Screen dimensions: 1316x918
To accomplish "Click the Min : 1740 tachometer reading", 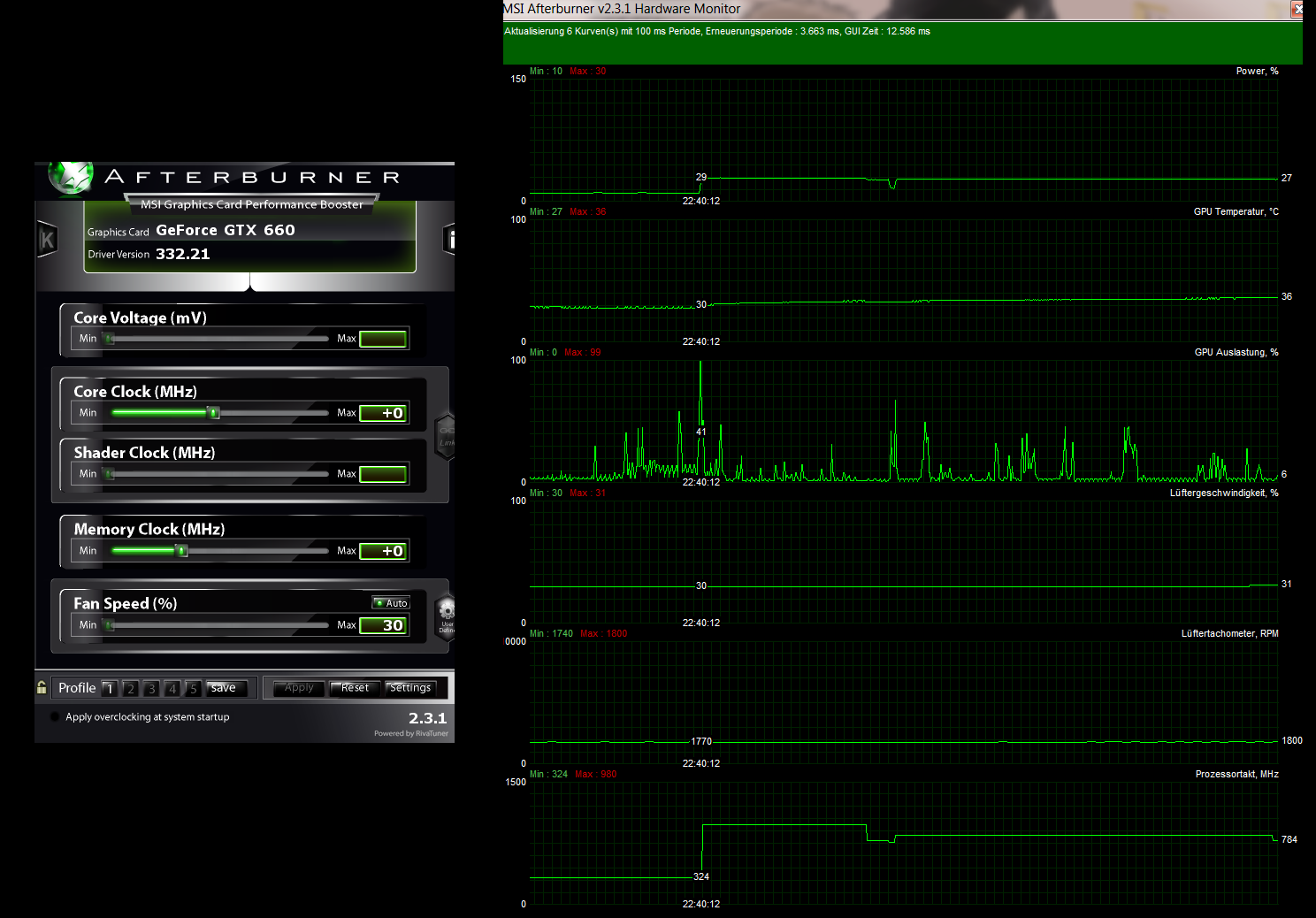I will coord(551,633).
